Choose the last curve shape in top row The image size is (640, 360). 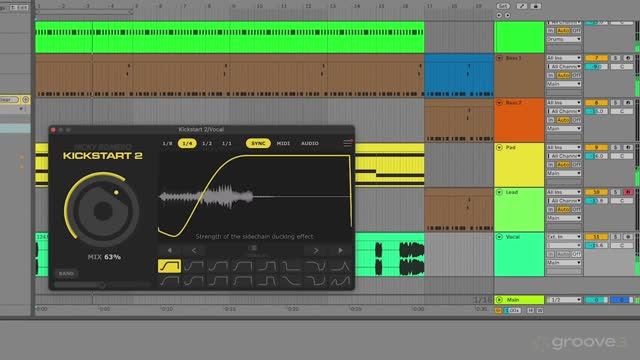tap(340, 266)
